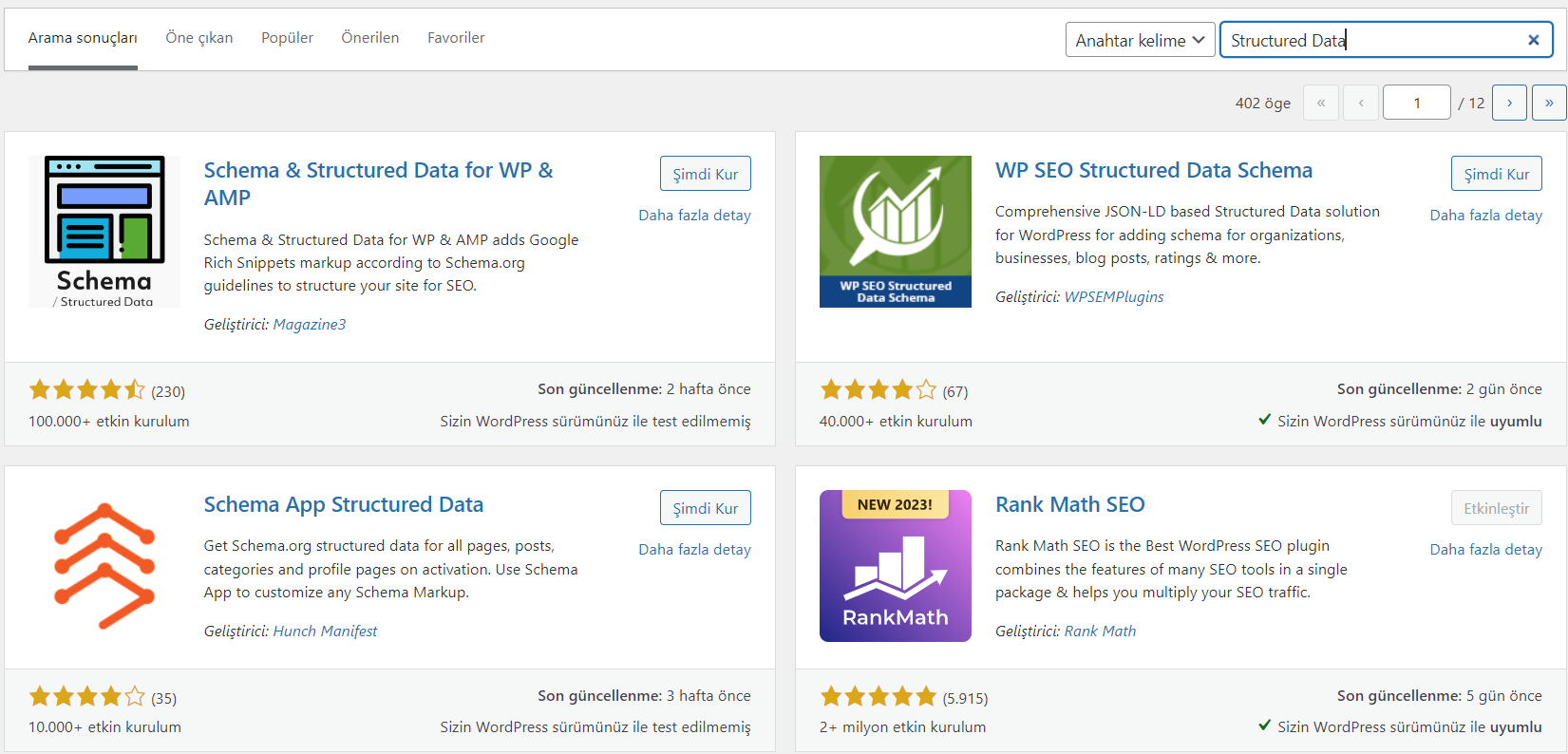Open Daha fazla detay for Schema App

coord(694,550)
